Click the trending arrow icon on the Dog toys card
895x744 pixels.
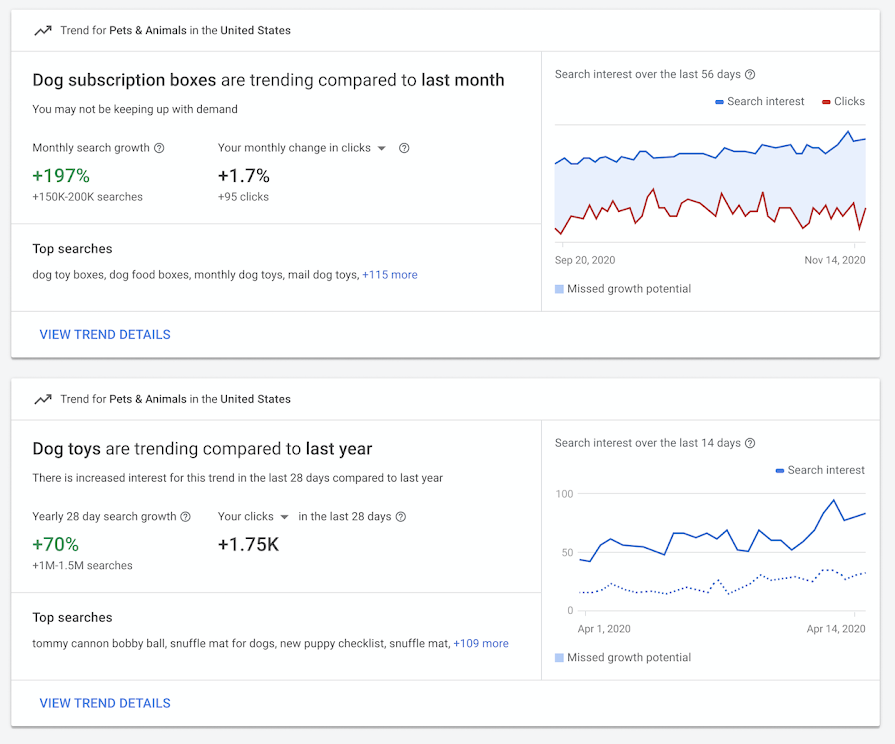pyautogui.click(x=41, y=398)
